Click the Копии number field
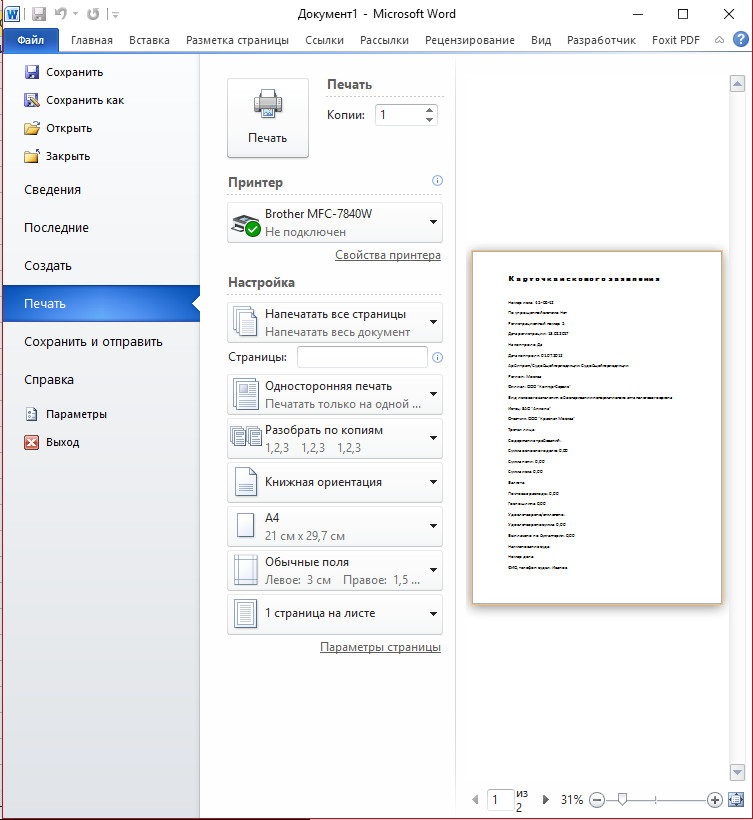Screen dimensions: 753x820 pos(398,115)
